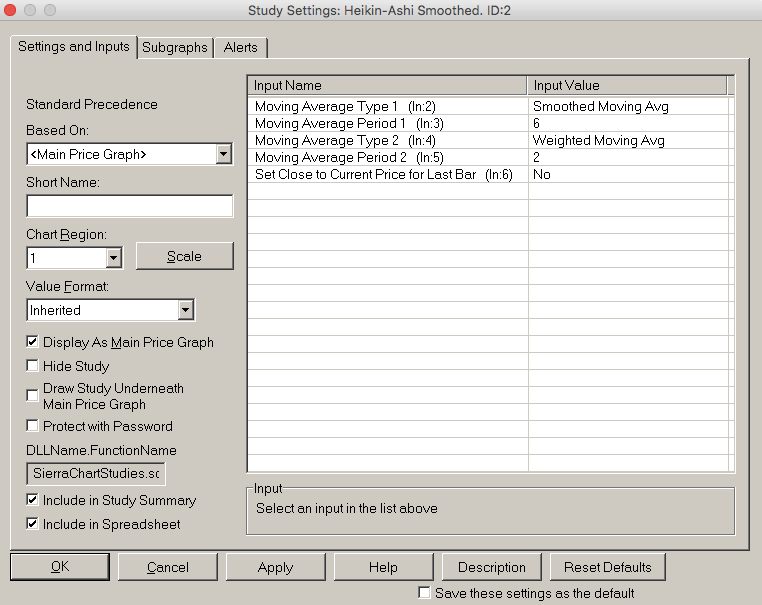Select Moving Average Period 2 value cell
The height and width of the screenshot is (605, 762).
point(630,157)
